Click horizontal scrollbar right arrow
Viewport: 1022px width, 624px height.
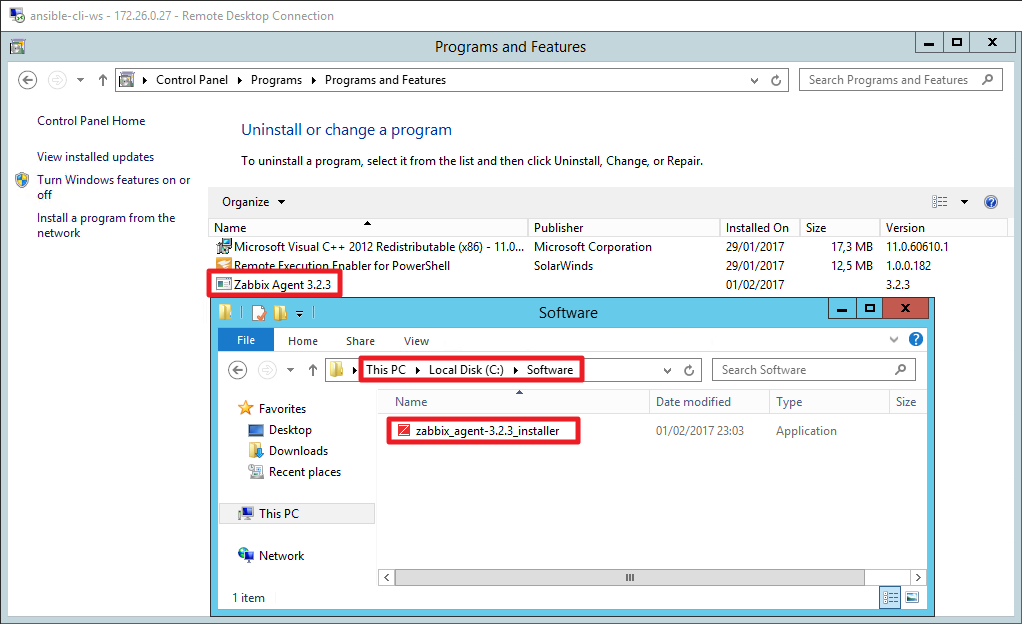pyautogui.click(x=918, y=578)
